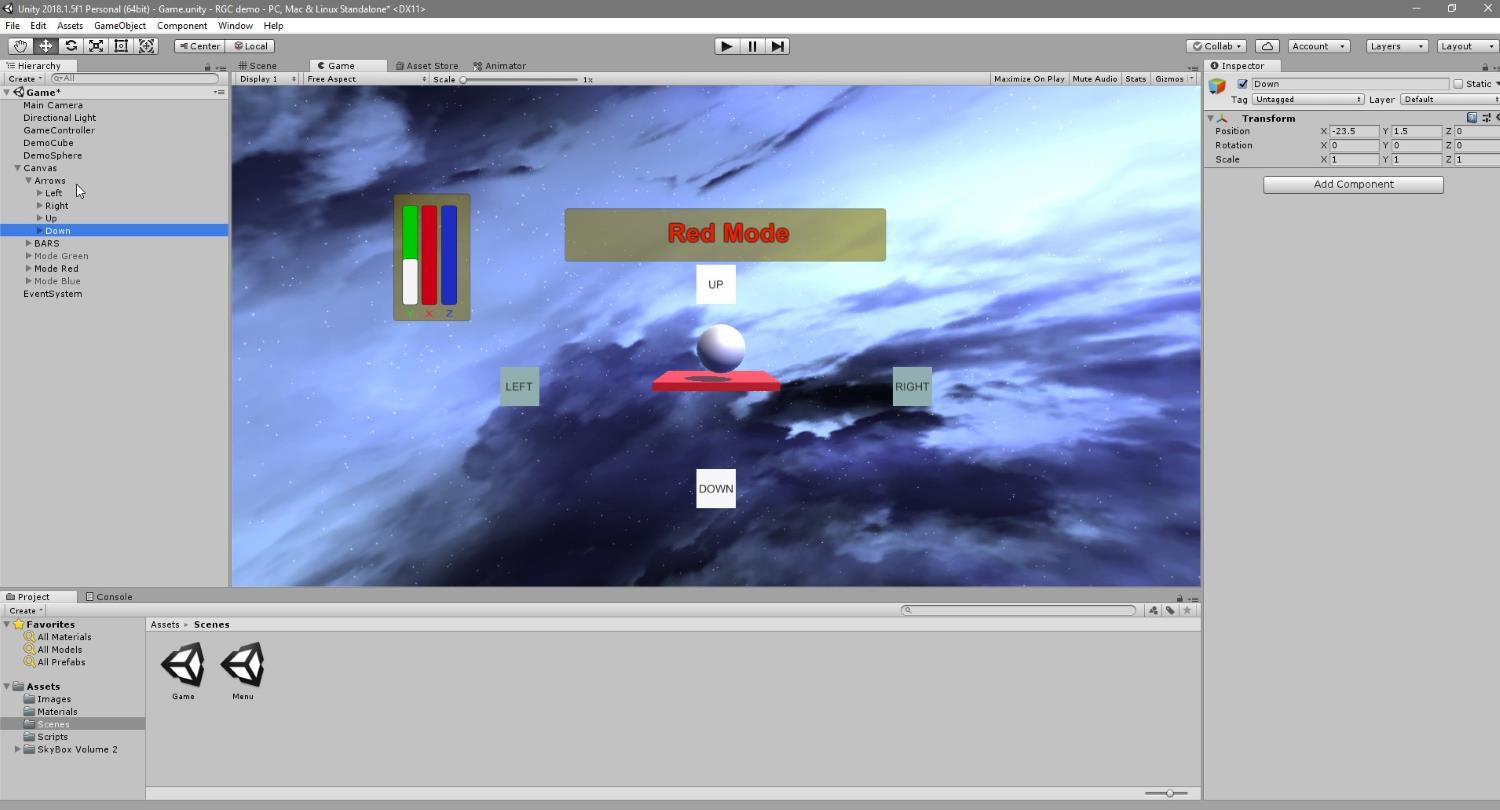This screenshot has width=1500, height=810.
Task: Select the Scale tool in the toolbar
Action: 96,46
